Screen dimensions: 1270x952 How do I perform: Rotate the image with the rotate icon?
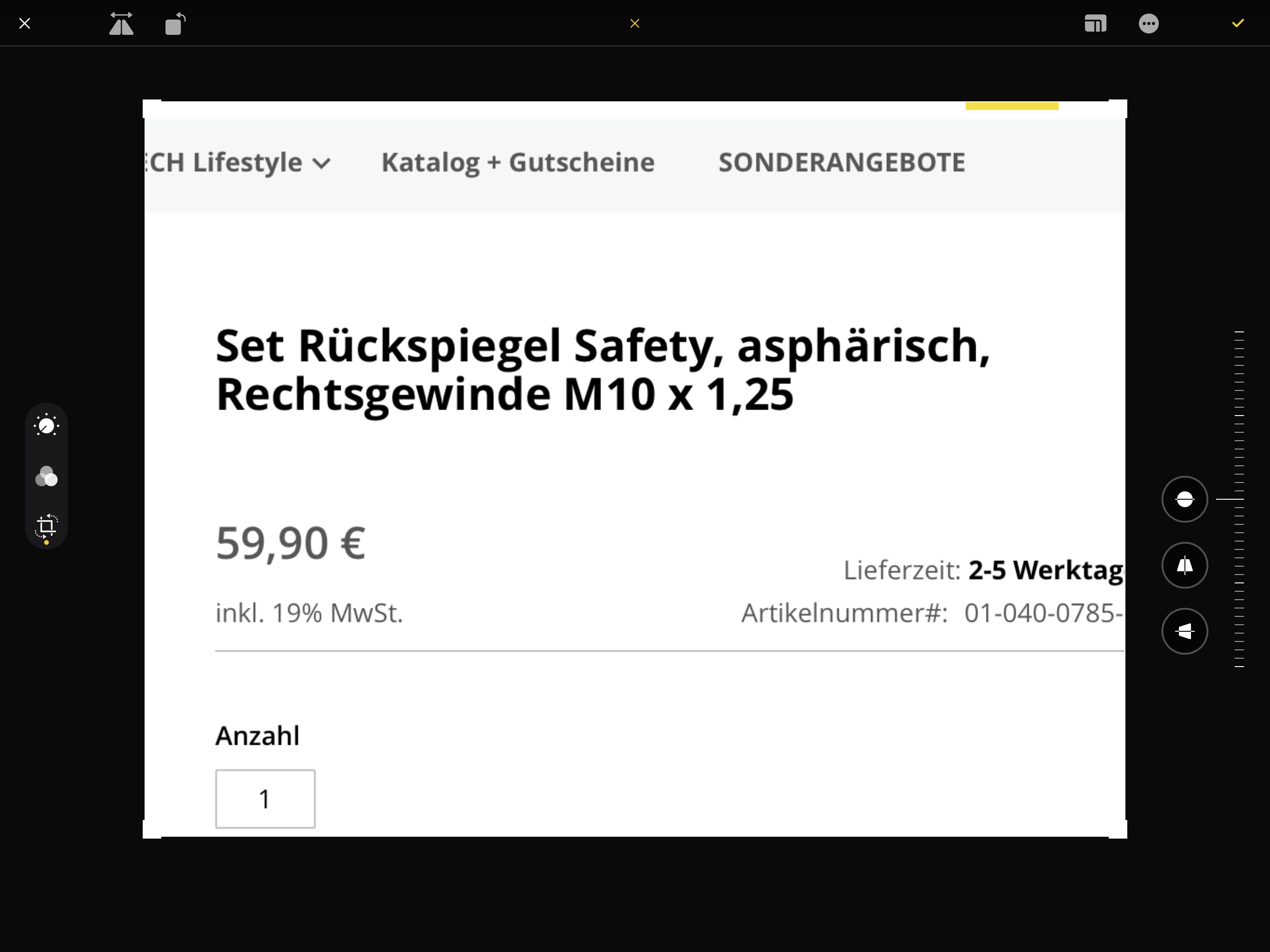tap(175, 24)
